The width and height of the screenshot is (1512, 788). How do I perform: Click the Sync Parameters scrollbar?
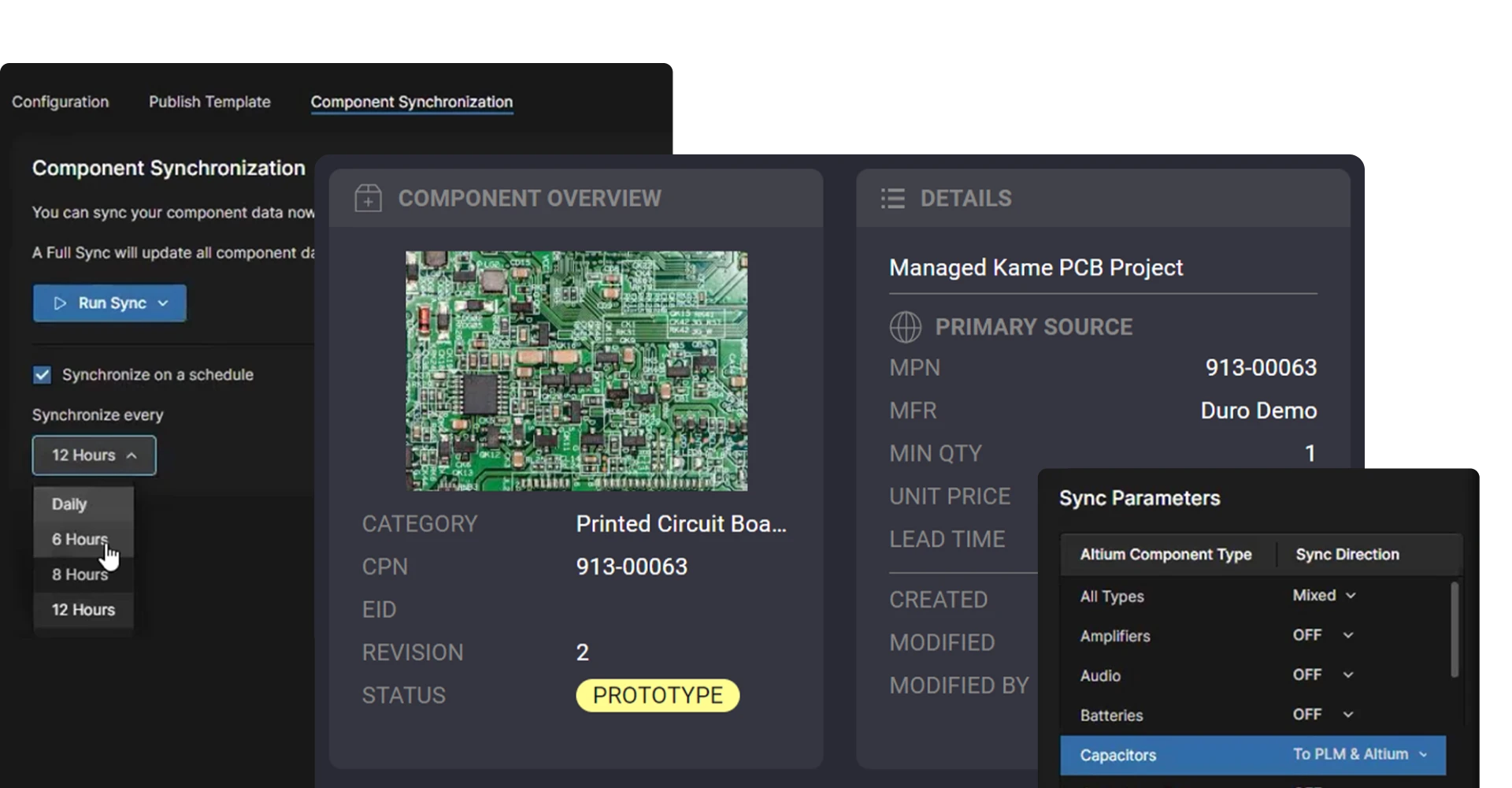[x=1455, y=630]
